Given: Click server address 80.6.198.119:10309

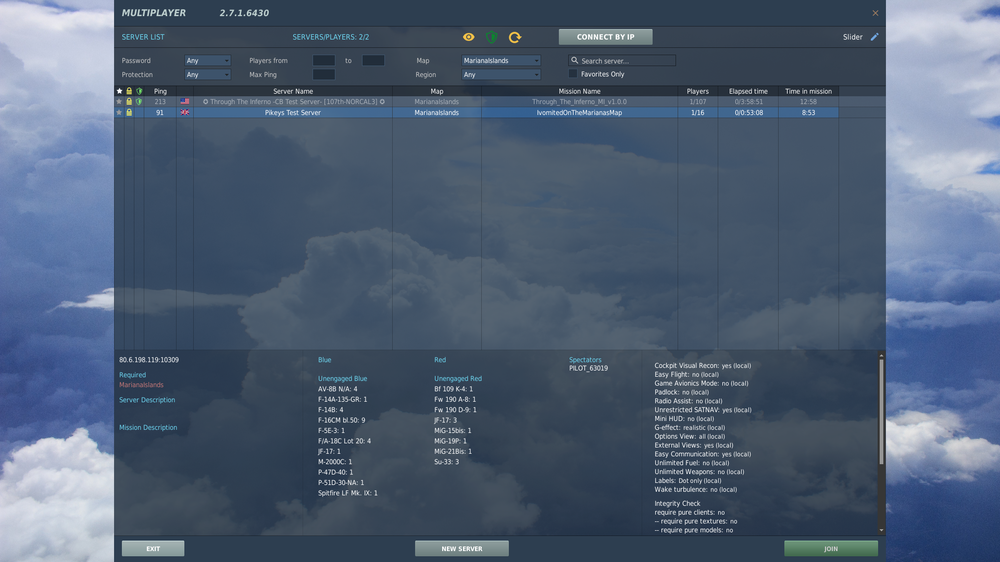Looking at the screenshot, I should tap(149, 360).
